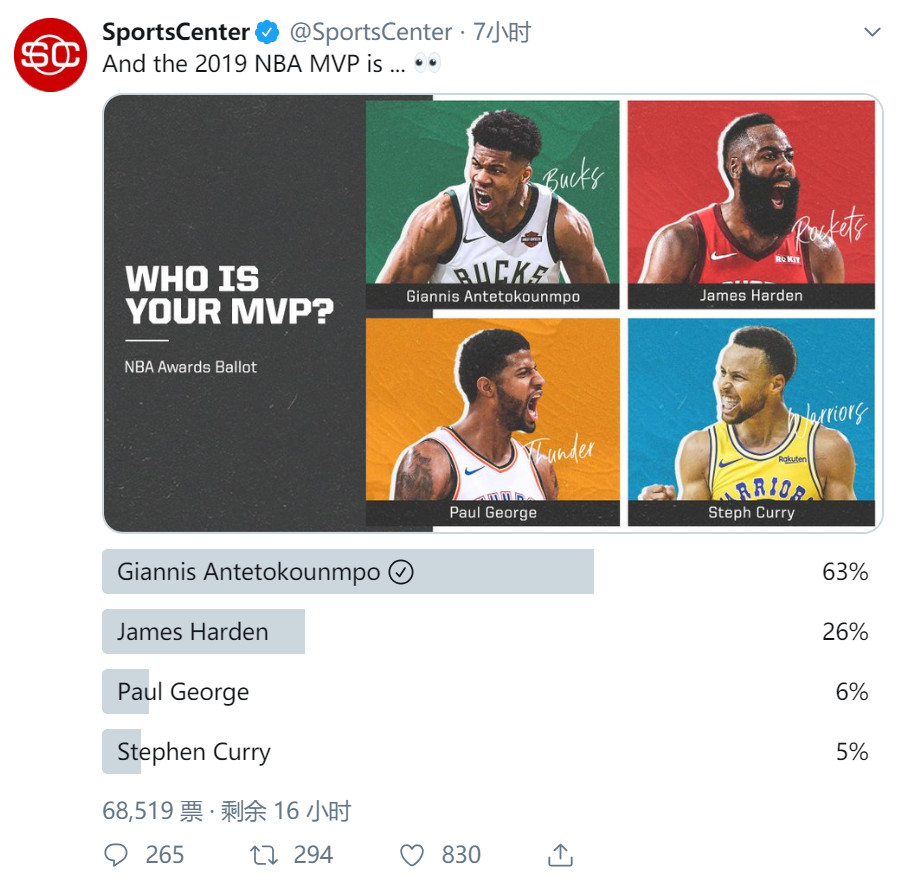897x891 pixels.
Task: Click the 68,519 票 vote count text
Action: click(153, 811)
